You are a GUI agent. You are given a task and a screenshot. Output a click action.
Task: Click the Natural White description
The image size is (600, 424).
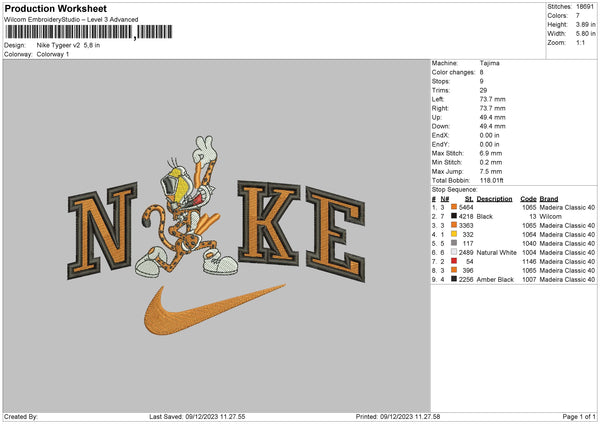[496, 253]
